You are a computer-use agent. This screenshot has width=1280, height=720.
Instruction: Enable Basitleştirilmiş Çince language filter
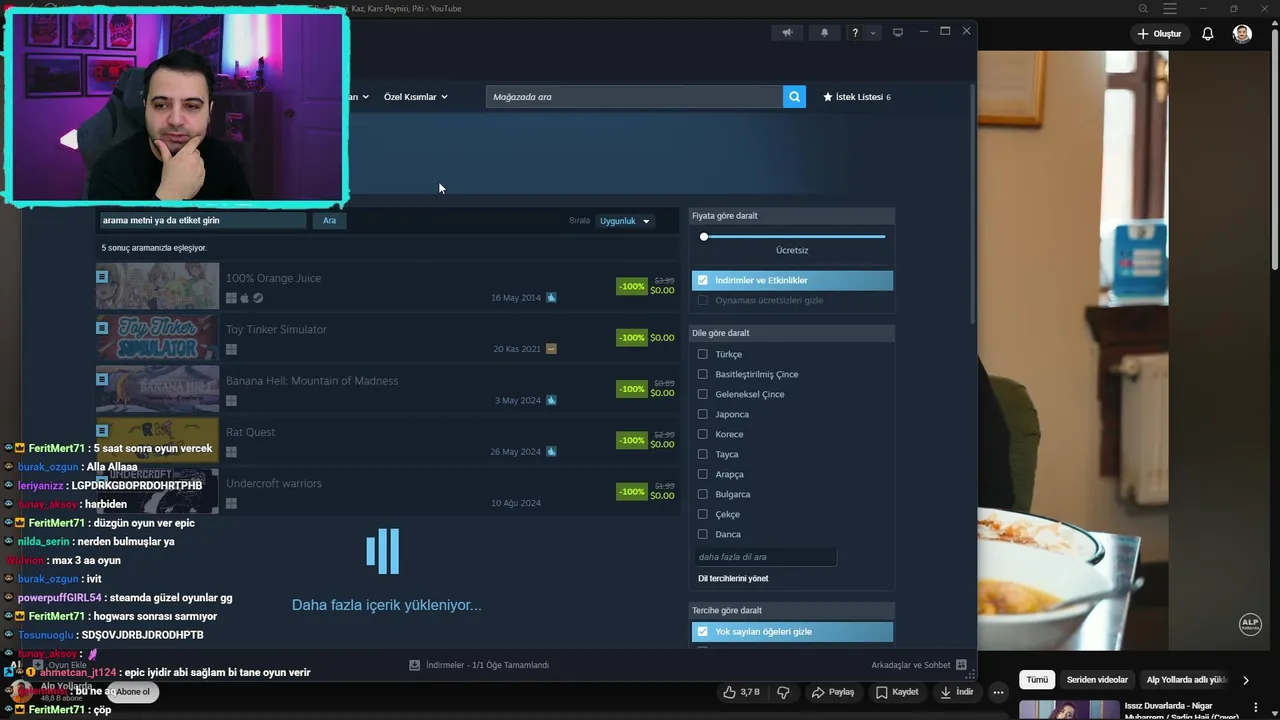pyautogui.click(x=702, y=374)
